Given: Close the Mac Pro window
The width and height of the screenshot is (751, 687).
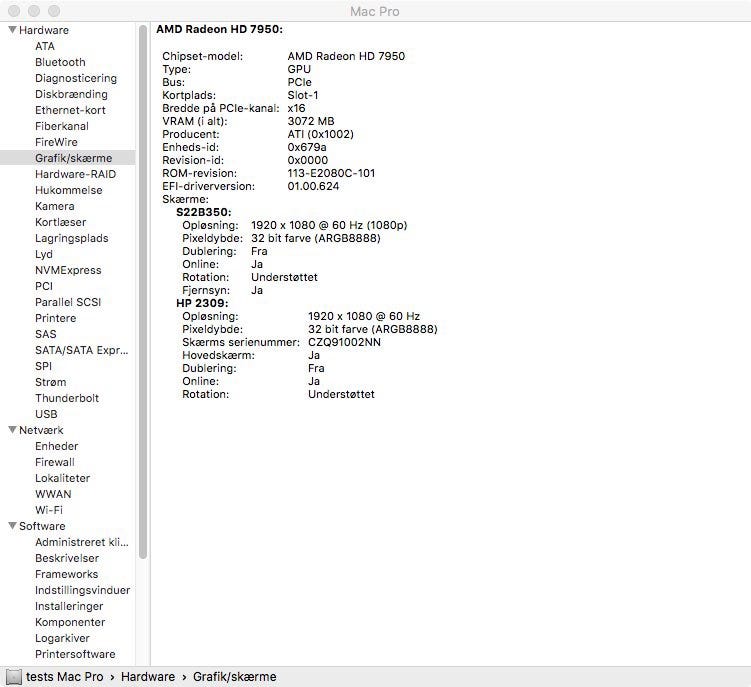Looking at the screenshot, I should pos(14,11).
